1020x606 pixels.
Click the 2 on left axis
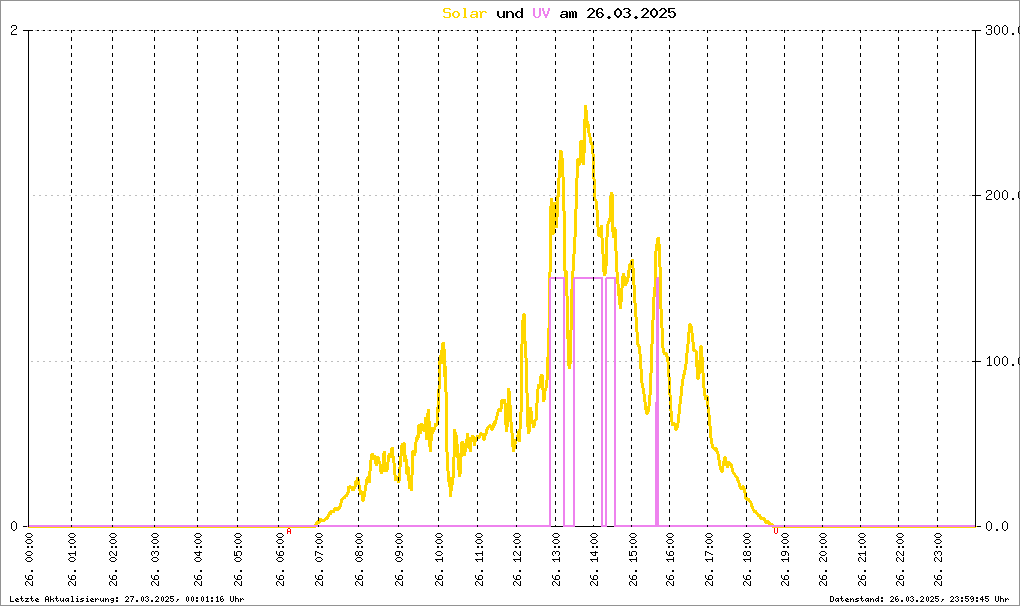coord(14,31)
